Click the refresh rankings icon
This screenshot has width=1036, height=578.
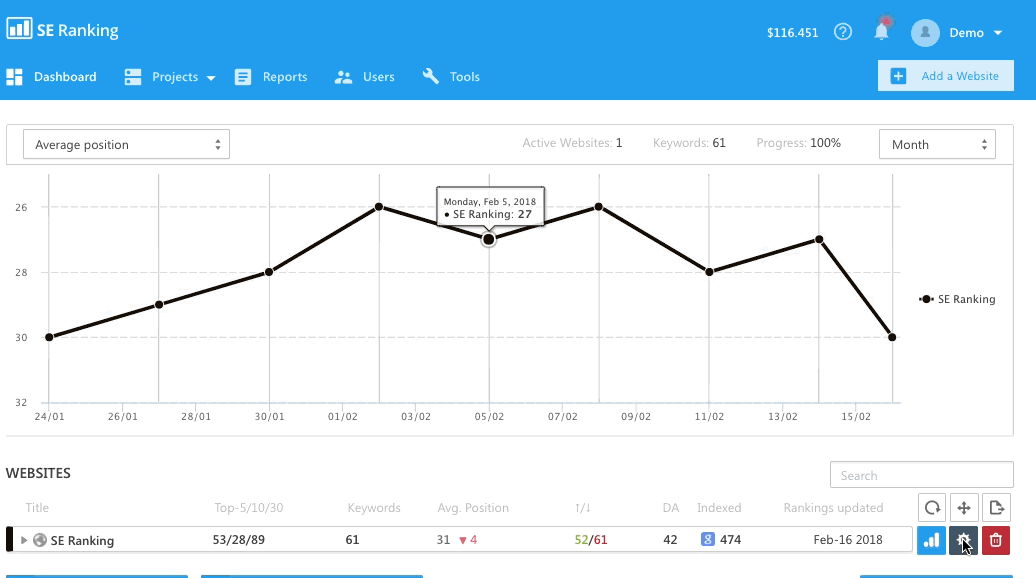(932, 507)
